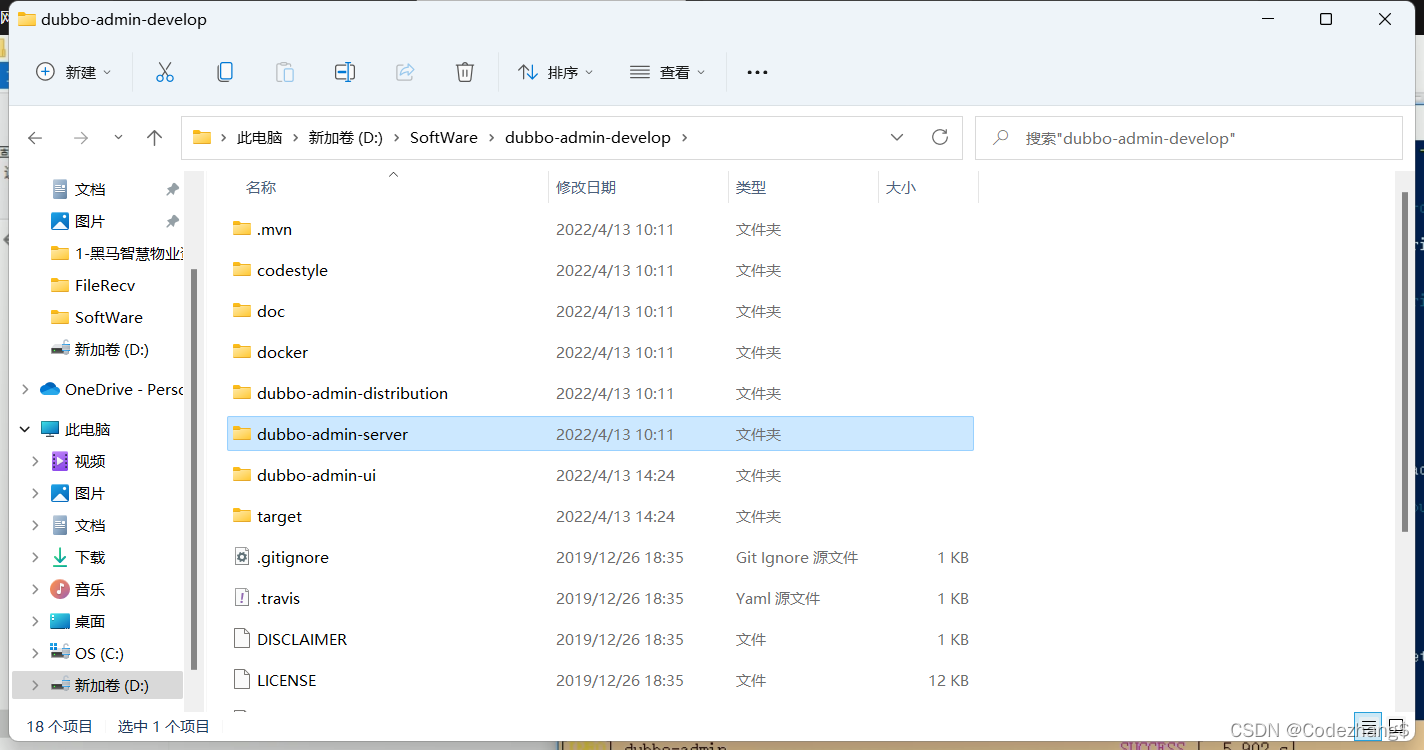Viewport: 1424px width, 750px height.
Task: Click the Cut scissors icon
Action: 165,72
